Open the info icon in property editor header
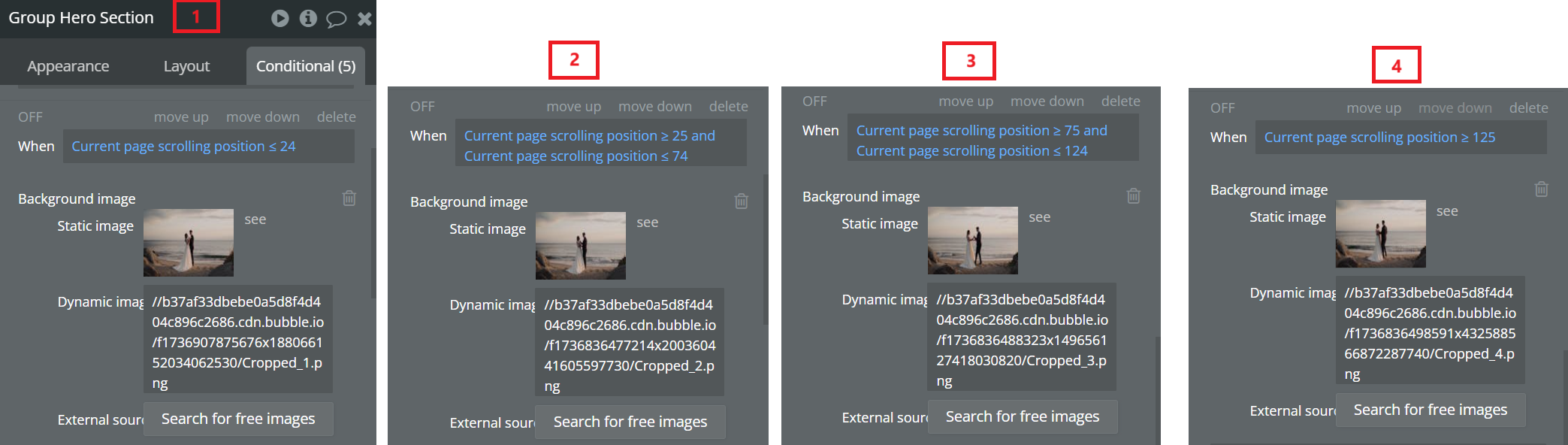The image size is (1568, 445). (308, 18)
